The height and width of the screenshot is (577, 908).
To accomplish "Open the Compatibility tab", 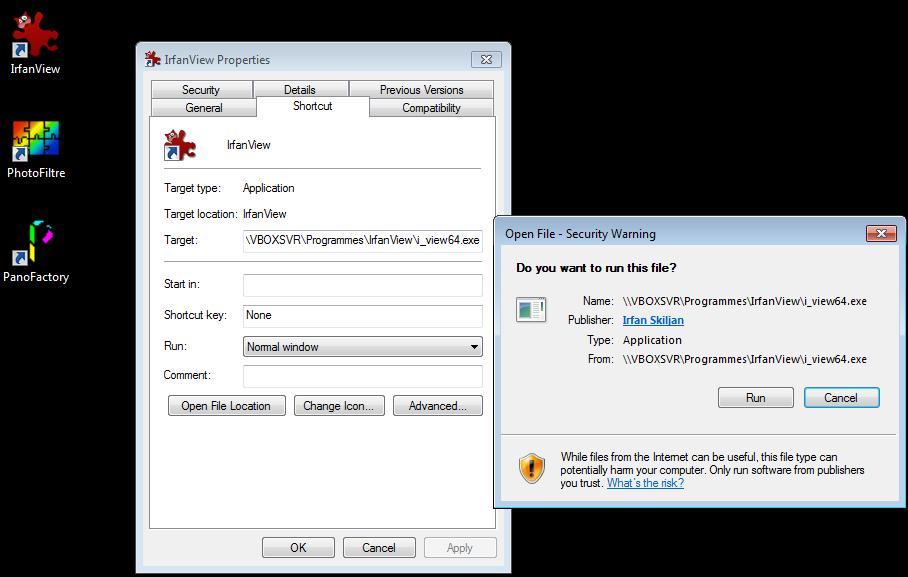I will (x=431, y=108).
